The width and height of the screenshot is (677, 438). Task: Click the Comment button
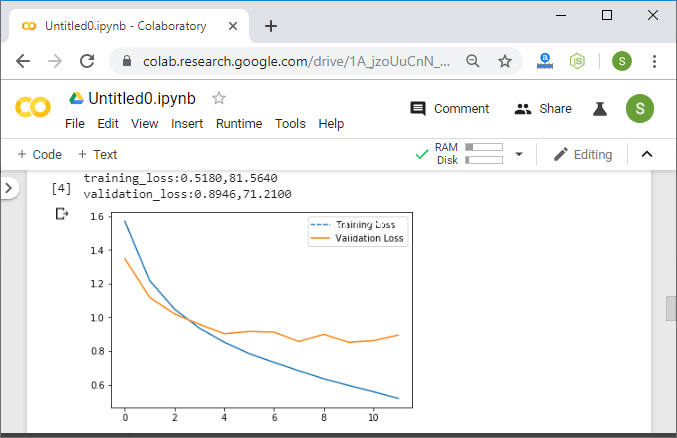450,108
